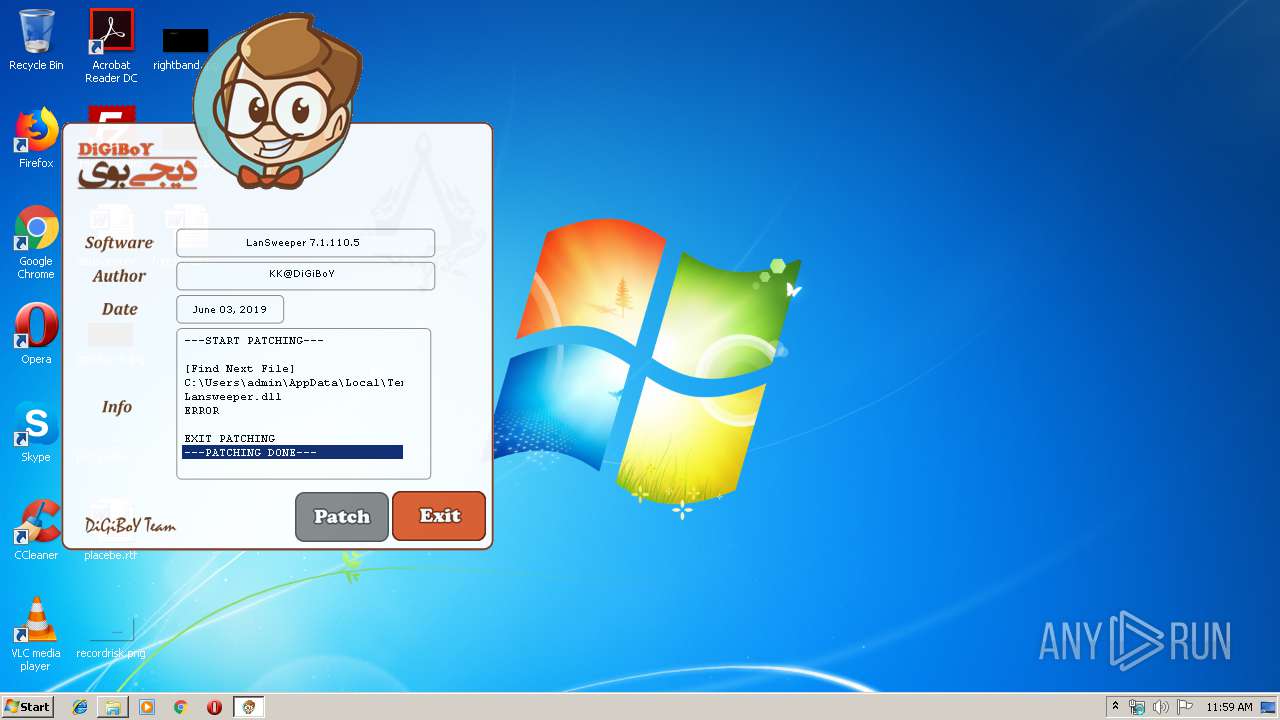The height and width of the screenshot is (720, 1280).
Task: Click the DiGiBoY logo in the patcher
Action: (137, 165)
